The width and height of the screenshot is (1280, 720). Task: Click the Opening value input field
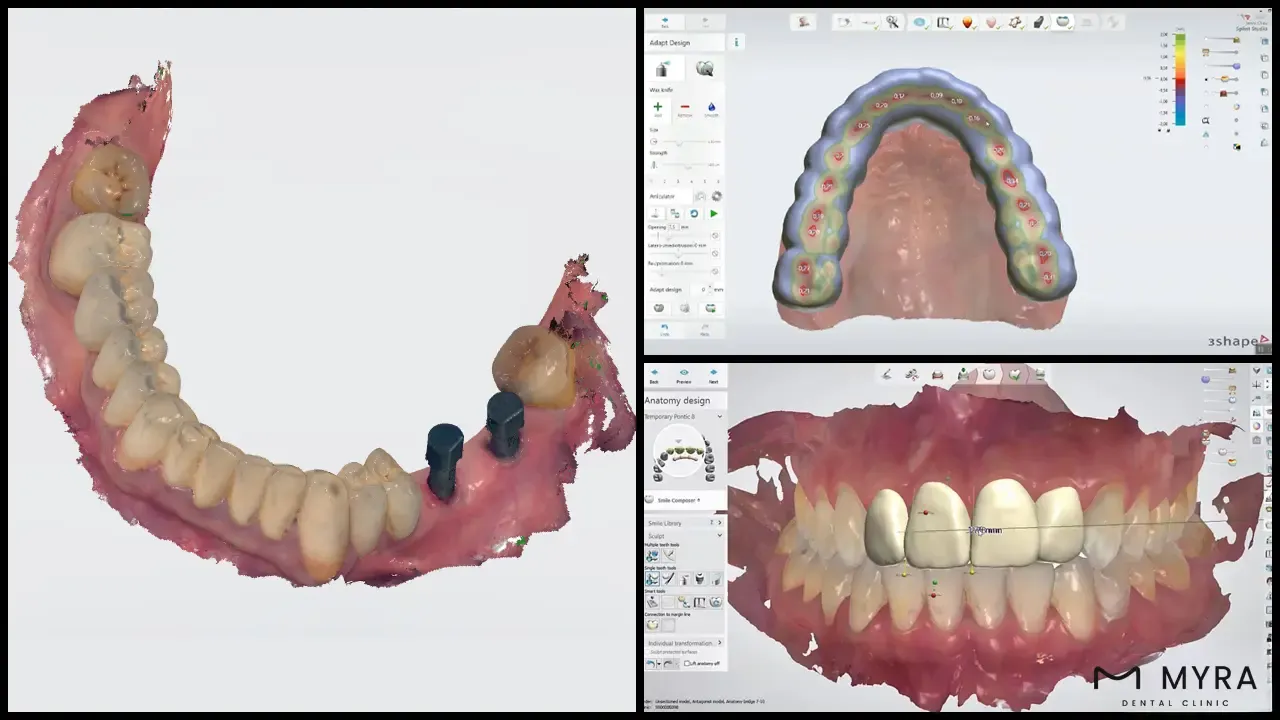673,227
